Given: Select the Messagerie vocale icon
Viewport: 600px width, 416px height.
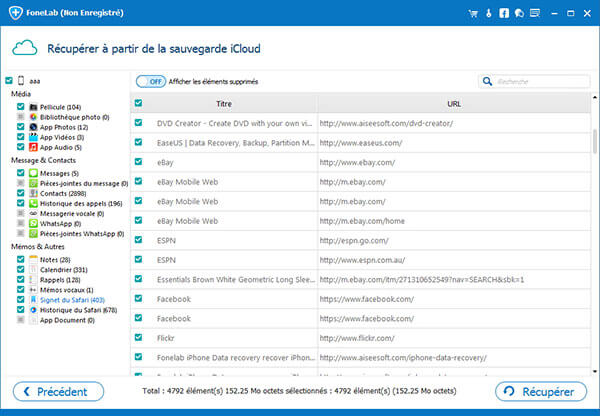Looking at the screenshot, I should (x=33, y=214).
